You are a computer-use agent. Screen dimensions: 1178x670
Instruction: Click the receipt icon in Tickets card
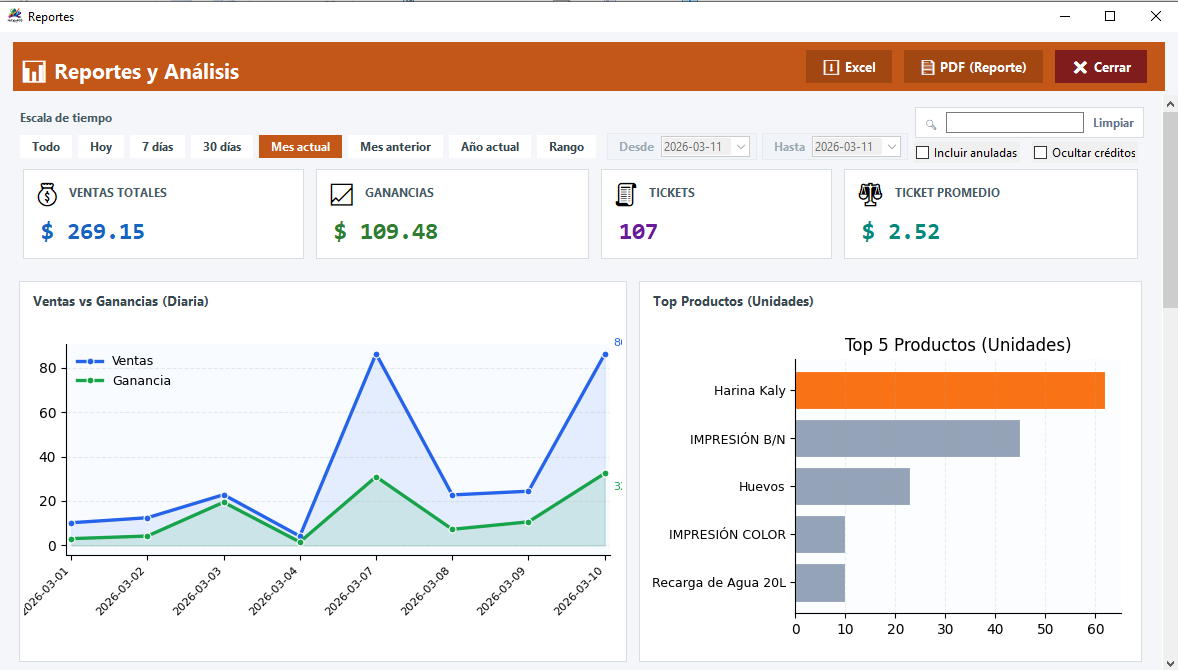[626, 194]
